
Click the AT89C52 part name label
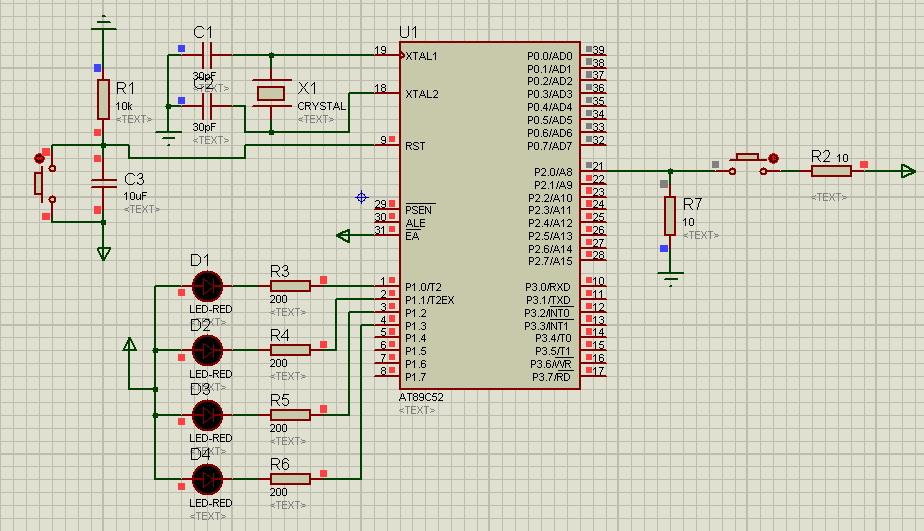[x=421, y=397]
